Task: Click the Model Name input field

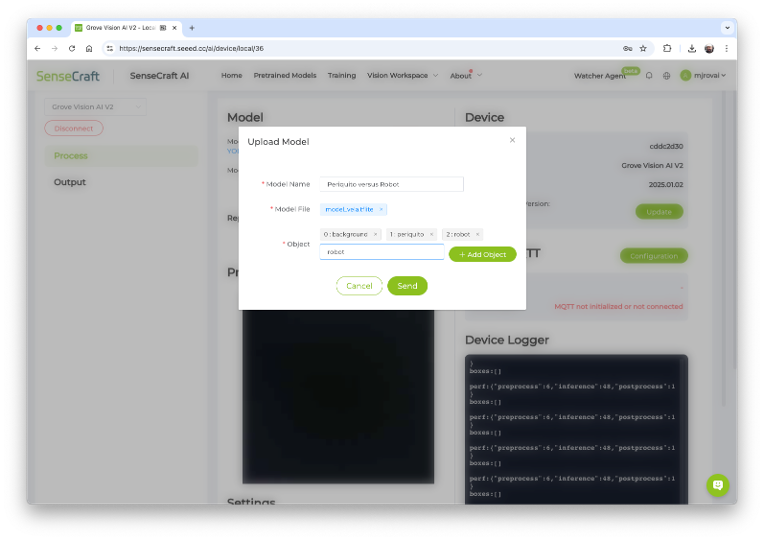Action: pyautogui.click(x=392, y=184)
